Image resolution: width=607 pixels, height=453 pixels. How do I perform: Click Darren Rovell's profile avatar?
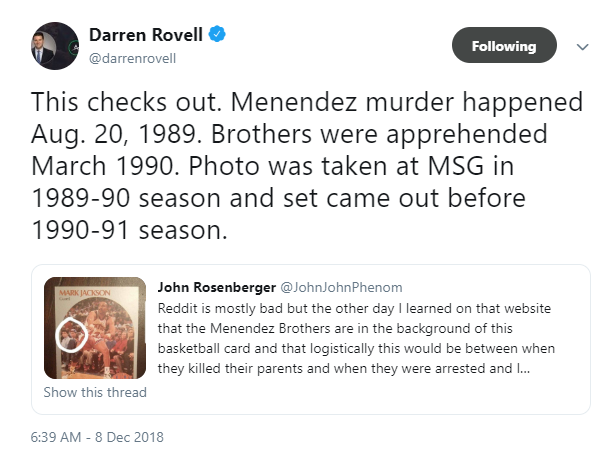coord(55,46)
